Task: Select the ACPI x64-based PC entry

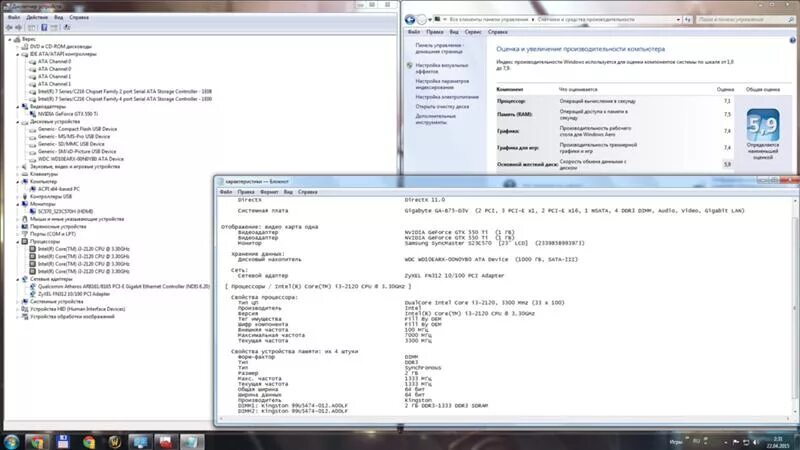Action: point(59,189)
